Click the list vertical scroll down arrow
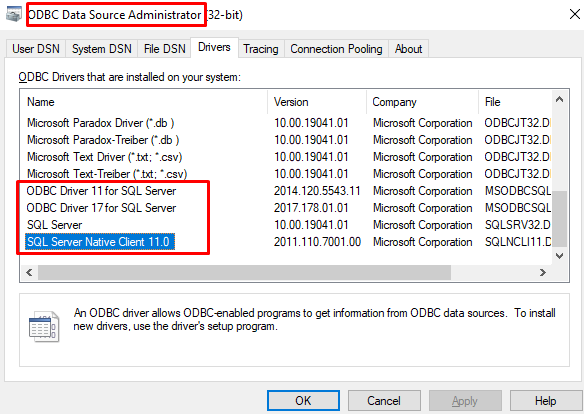 559,256
